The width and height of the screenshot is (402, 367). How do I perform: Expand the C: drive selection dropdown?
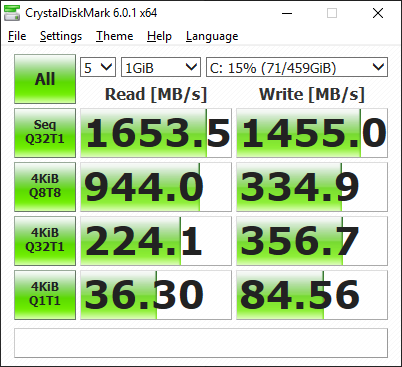coord(297,68)
